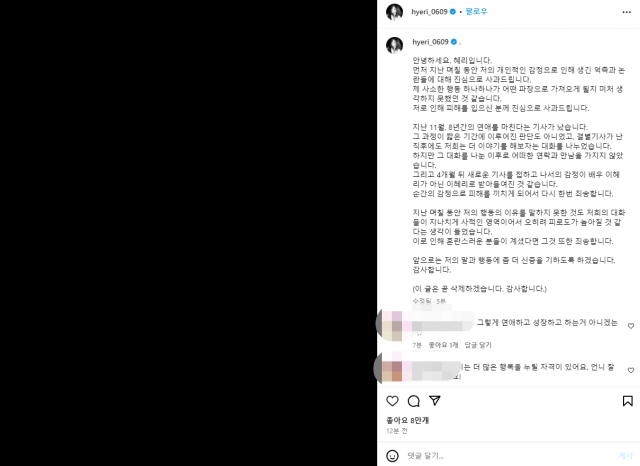Click the 게시 post button
Image resolution: width=640 pixels, height=466 pixels.
click(625, 455)
